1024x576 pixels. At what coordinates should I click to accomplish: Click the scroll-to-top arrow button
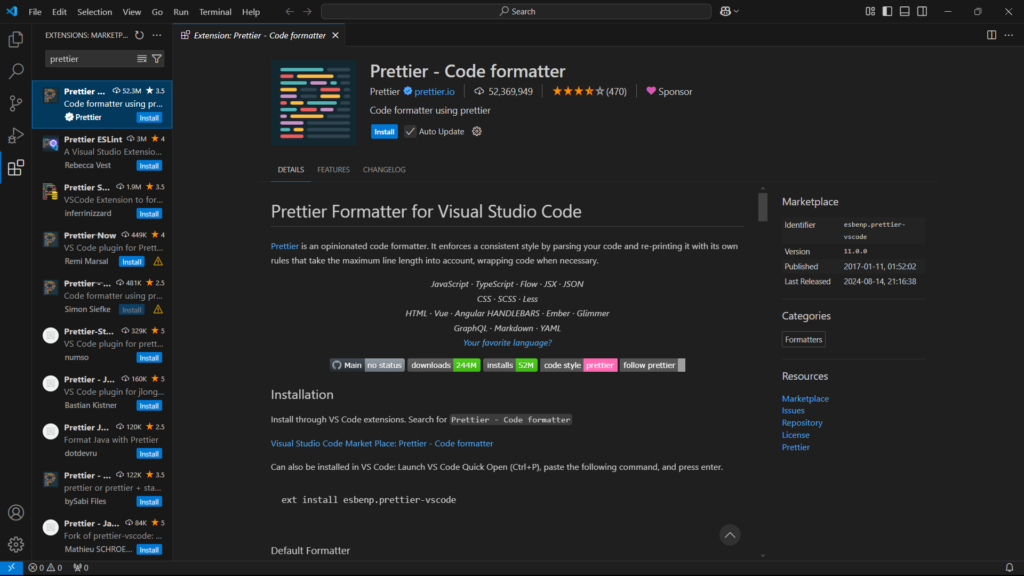tap(729, 535)
